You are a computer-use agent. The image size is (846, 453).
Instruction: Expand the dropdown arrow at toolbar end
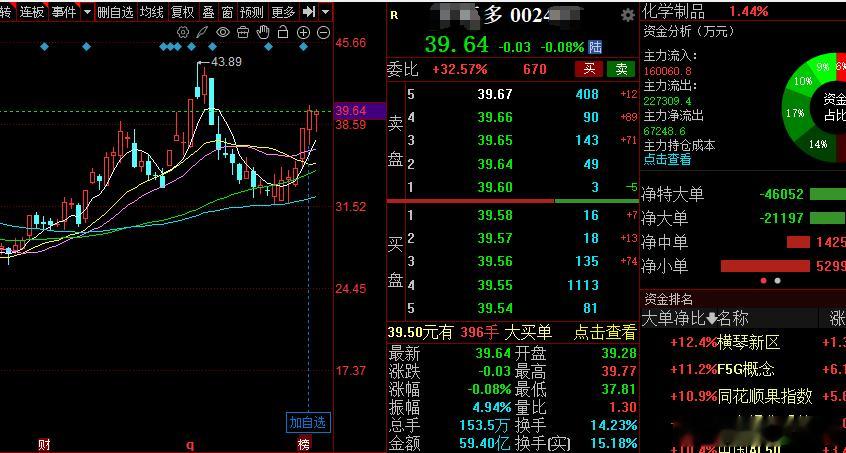tap(325, 11)
